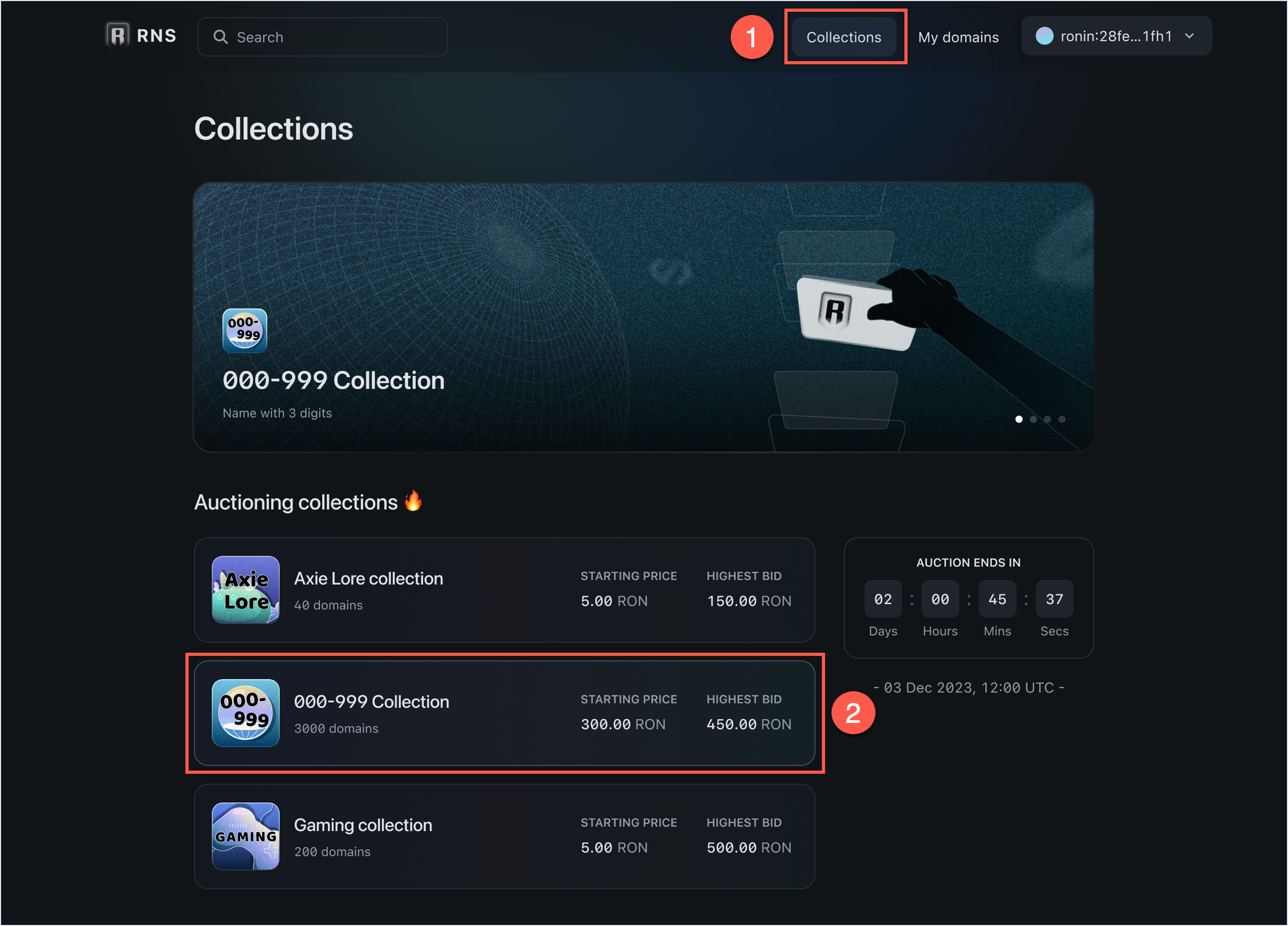Click the Axie Lore collection thumbnail icon
The image size is (1288, 926).
[x=245, y=591]
